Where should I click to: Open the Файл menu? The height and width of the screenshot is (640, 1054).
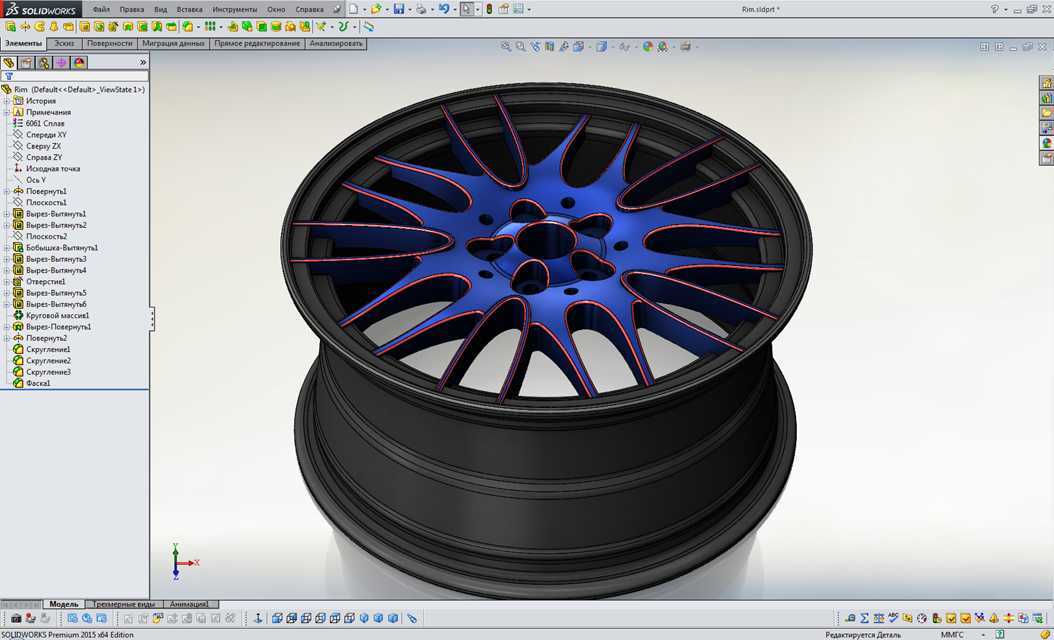click(102, 9)
